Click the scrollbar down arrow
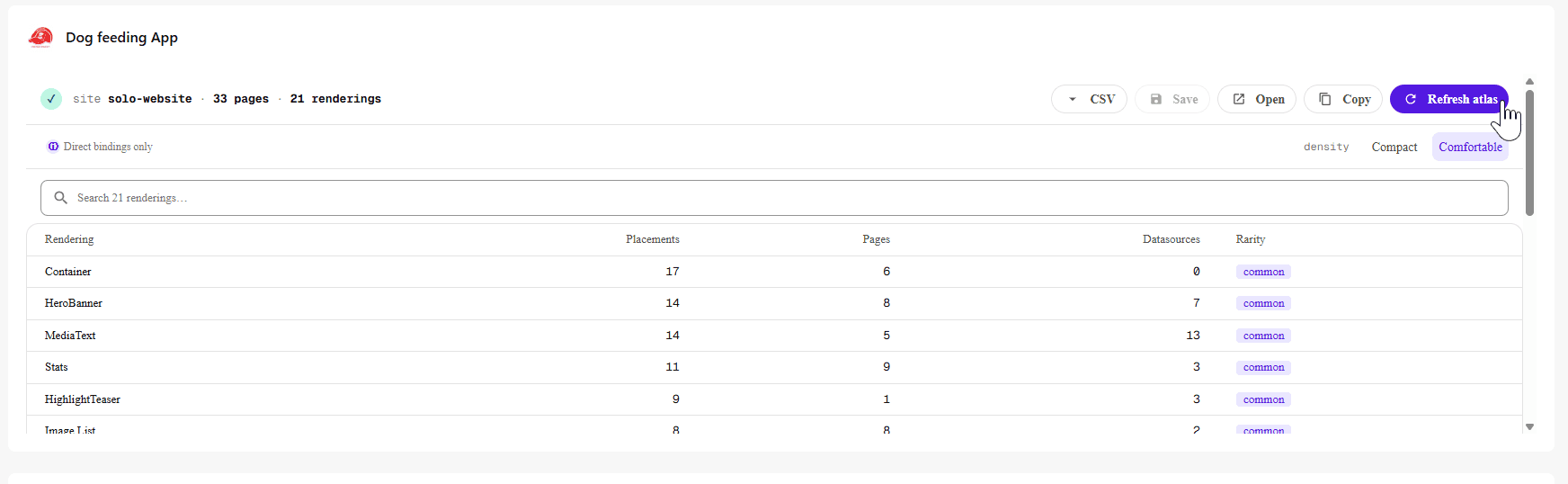 (1529, 427)
